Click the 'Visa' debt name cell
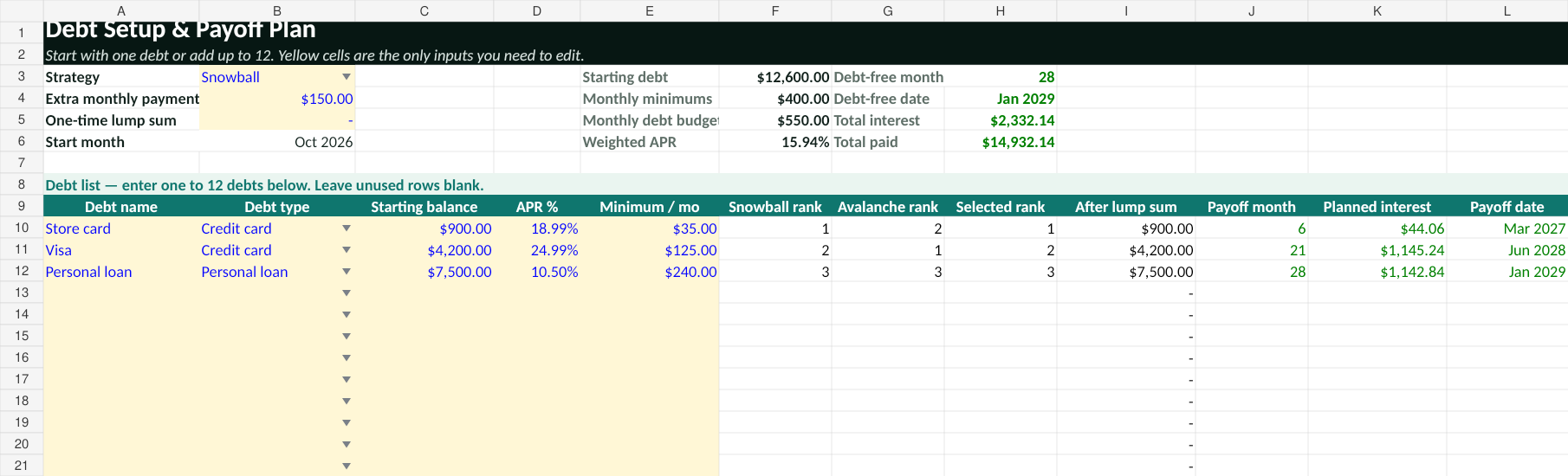 tap(121, 250)
